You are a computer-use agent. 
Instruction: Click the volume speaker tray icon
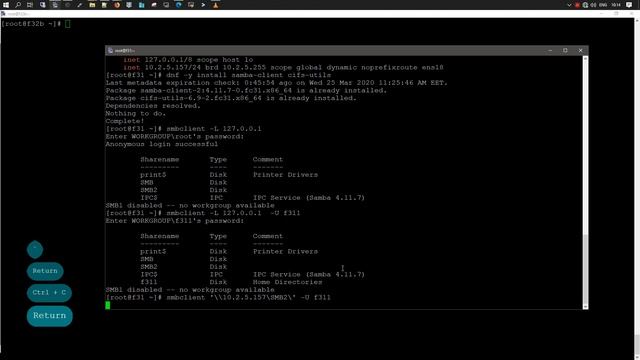pos(593,5)
